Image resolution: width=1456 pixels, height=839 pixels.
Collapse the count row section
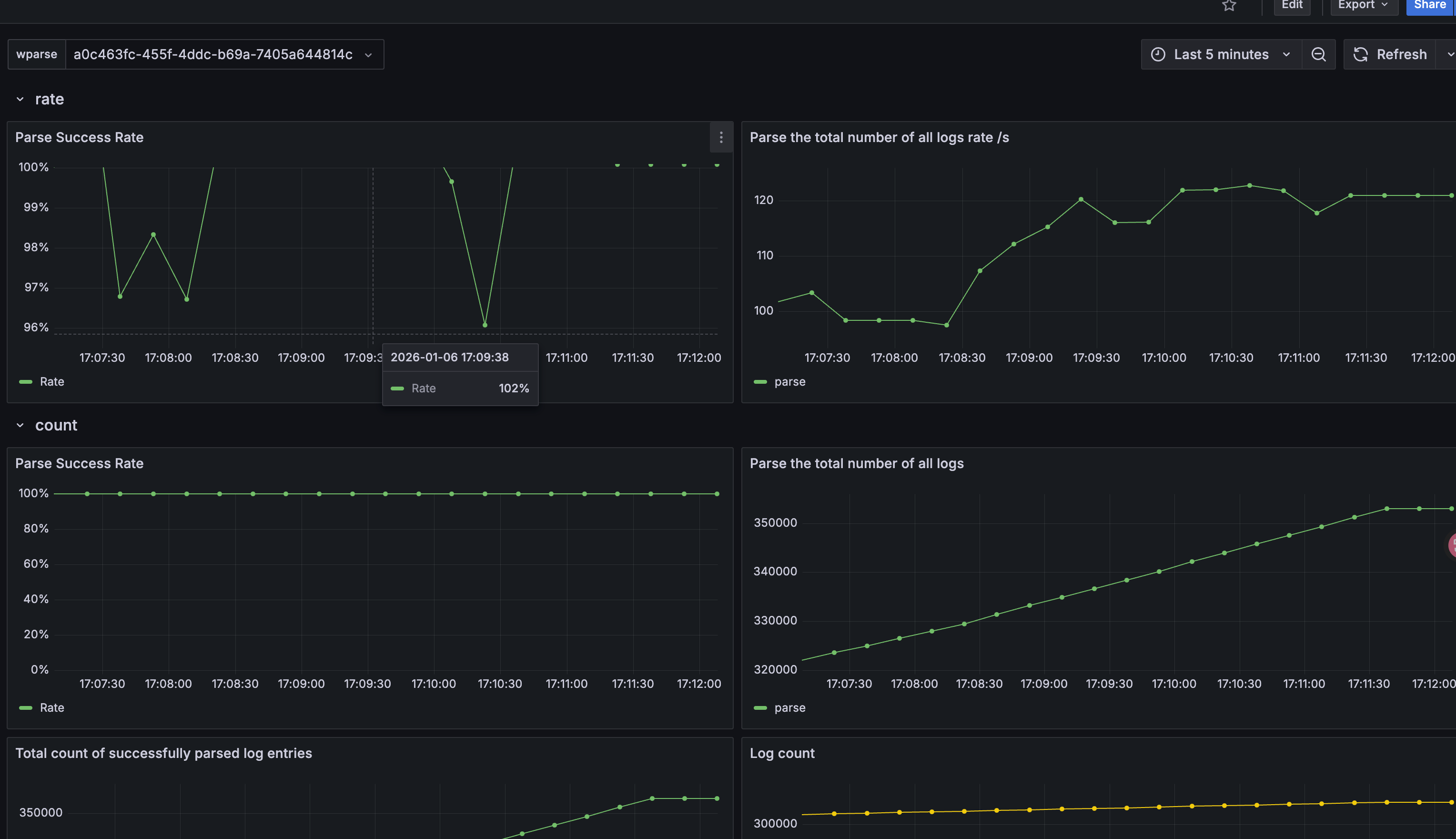point(20,425)
